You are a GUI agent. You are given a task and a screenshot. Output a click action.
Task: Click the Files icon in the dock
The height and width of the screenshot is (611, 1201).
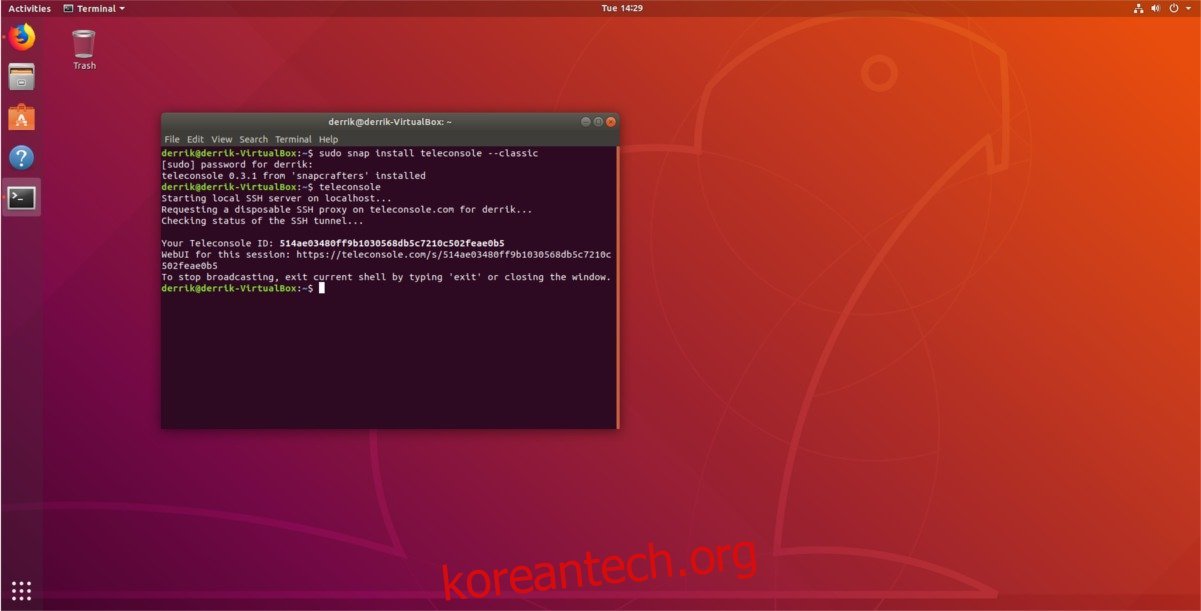tap(21, 76)
